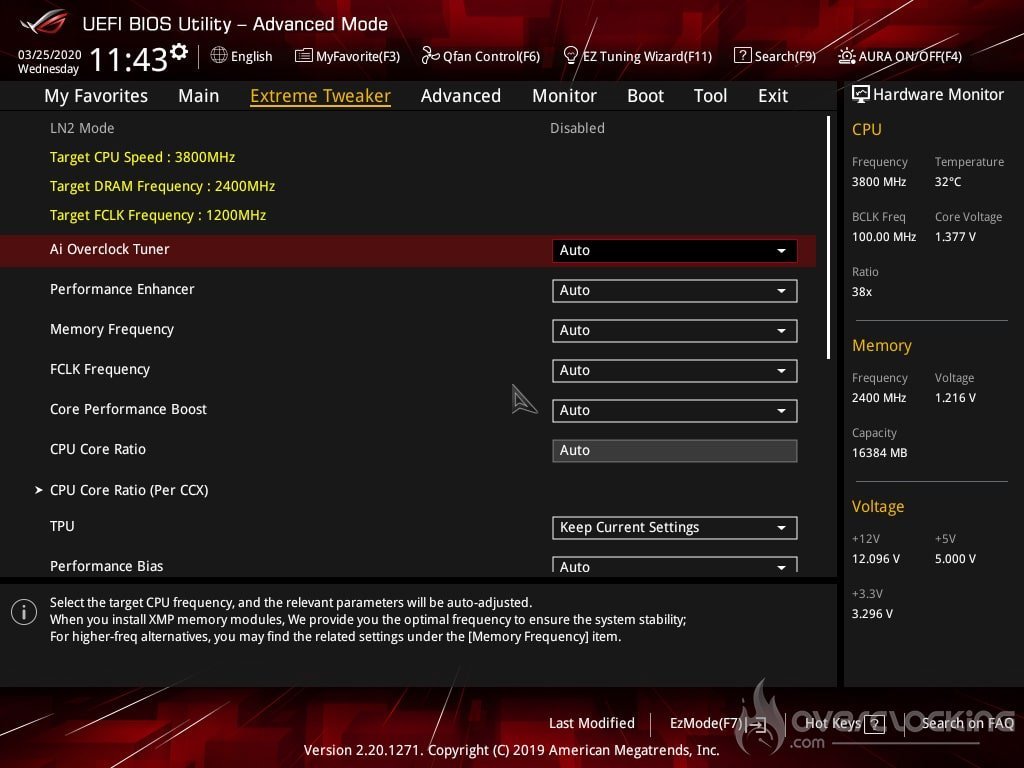Select the Ai Overclock Tuner label
Screen dimensions: 1024x768
coord(110,249)
